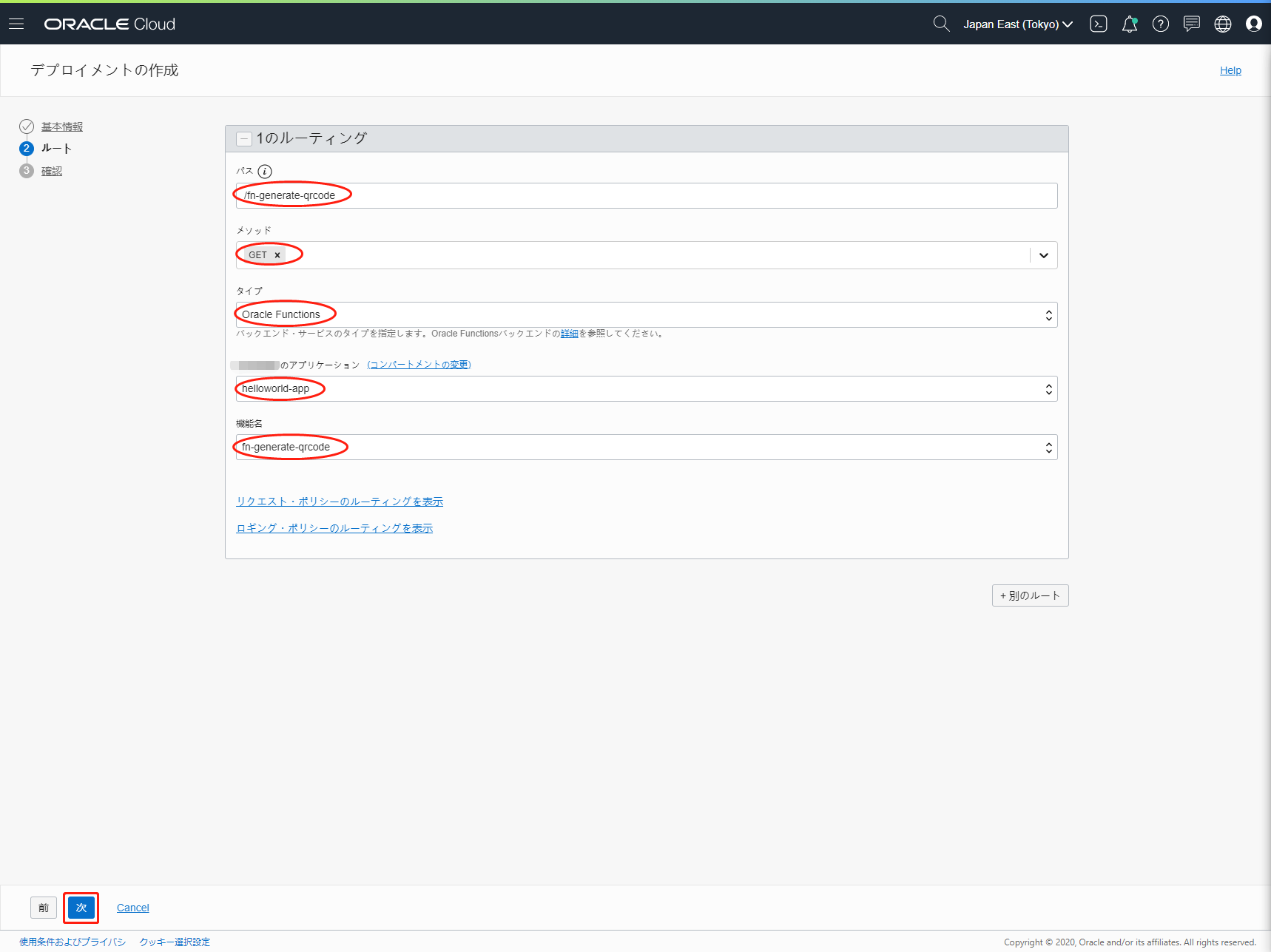1271x952 pixels.
Task: Click the search magnifier icon
Action: [x=941, y=24]
